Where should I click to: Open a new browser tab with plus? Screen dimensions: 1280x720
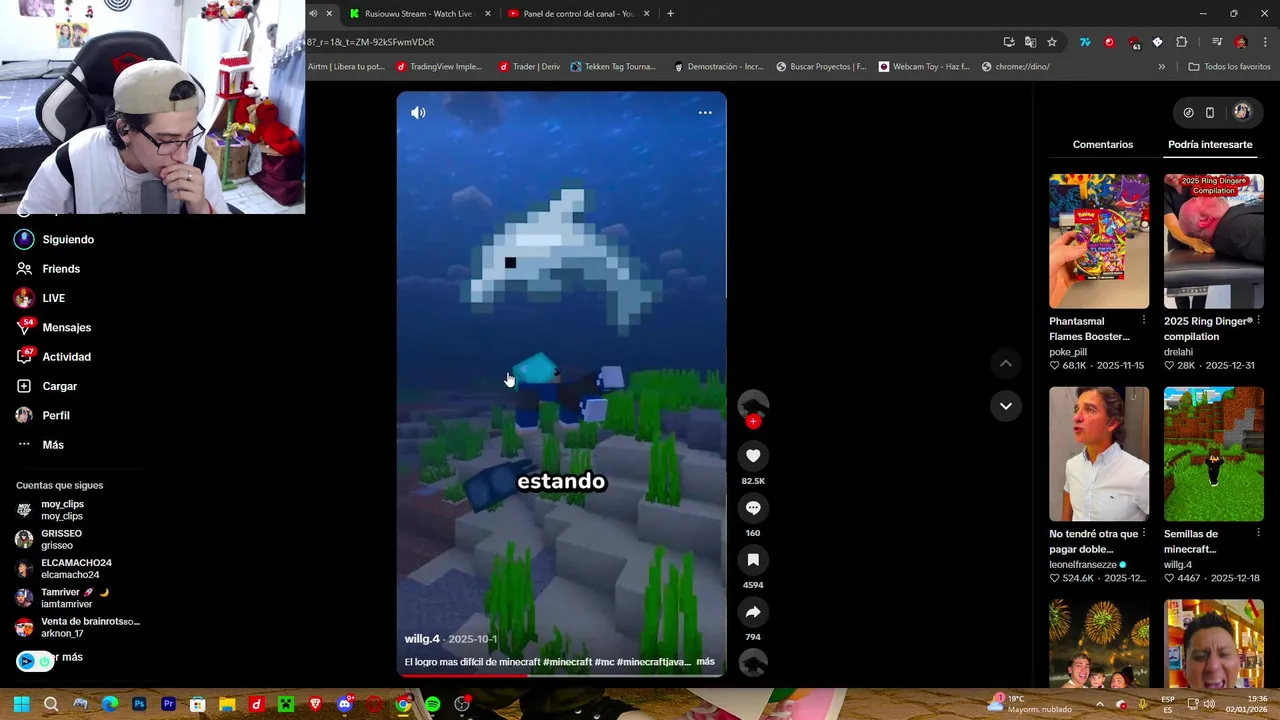coord(670,14)
